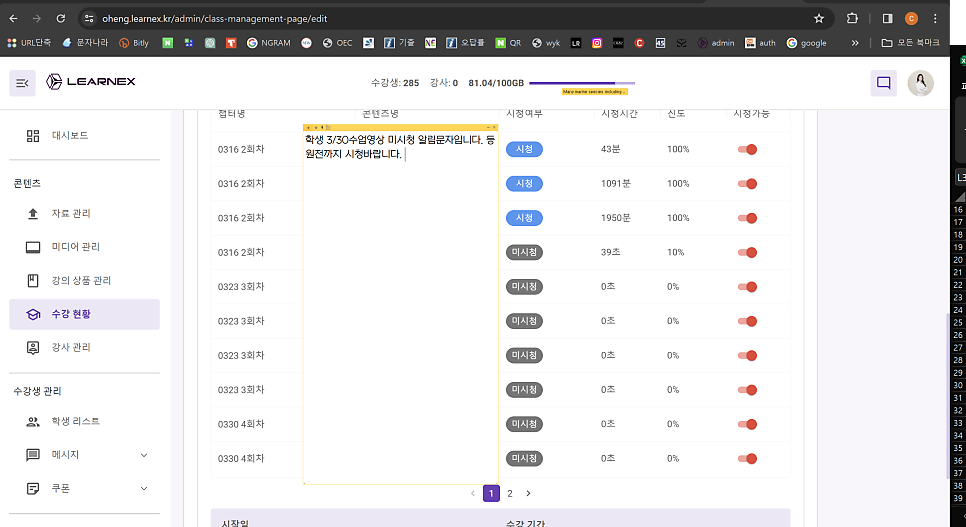Viewport: 966px width, 527px height.
Task: Select page 1 in pagination
Action: (x=491, y=493)
